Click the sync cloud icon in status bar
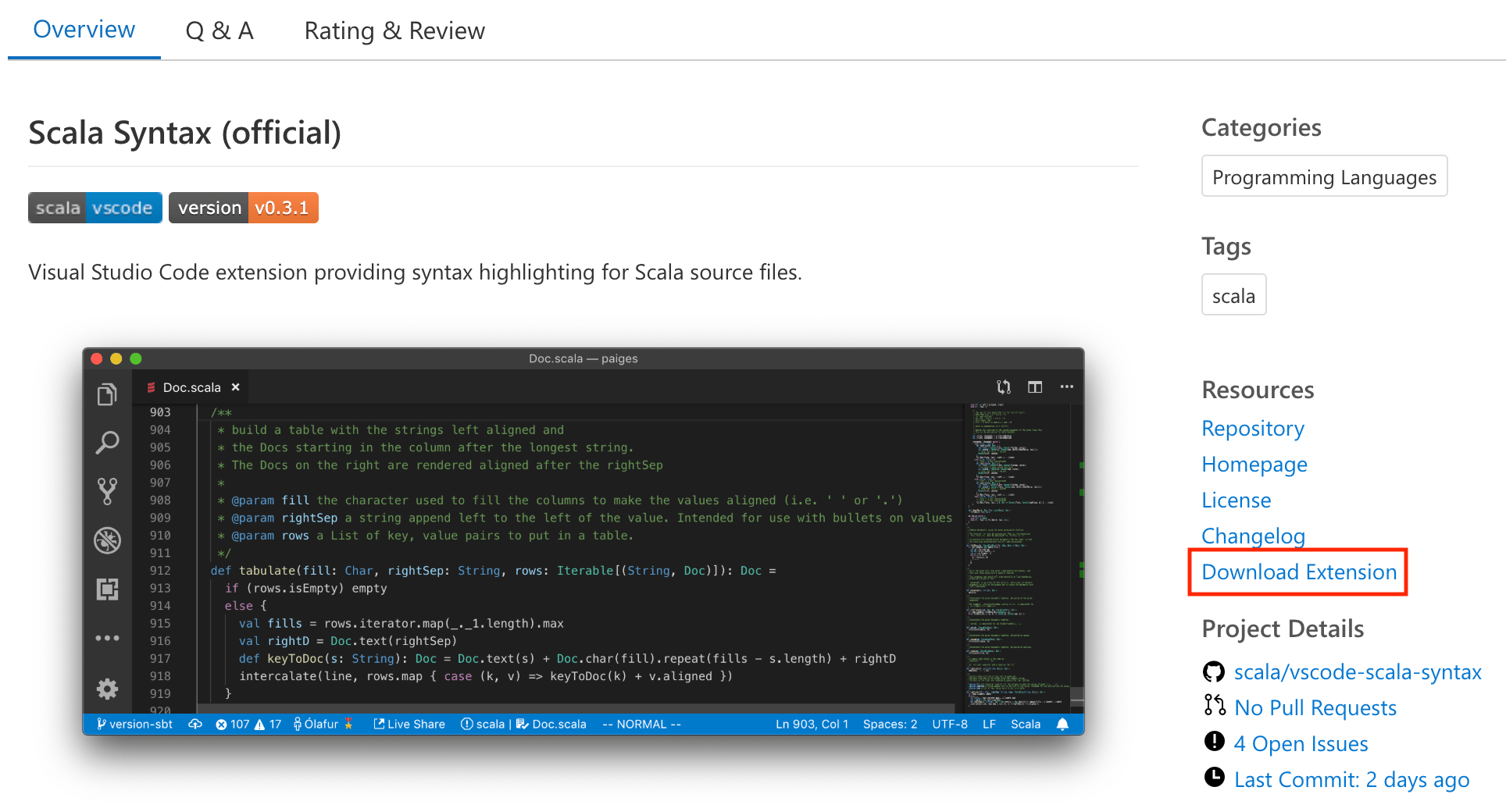The image size is (1506, 812). click(x=195, y=725)
